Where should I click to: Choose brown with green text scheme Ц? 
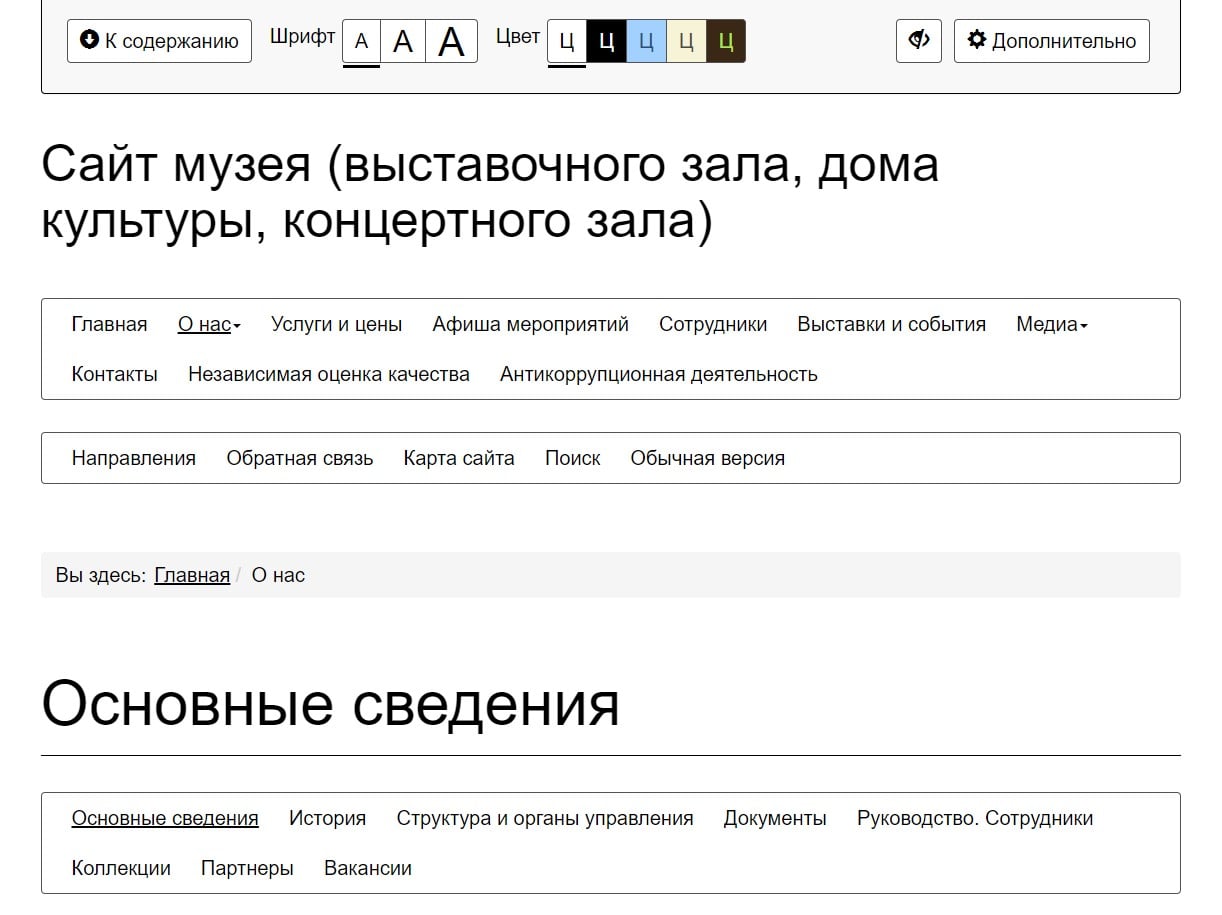coord(726,41)
